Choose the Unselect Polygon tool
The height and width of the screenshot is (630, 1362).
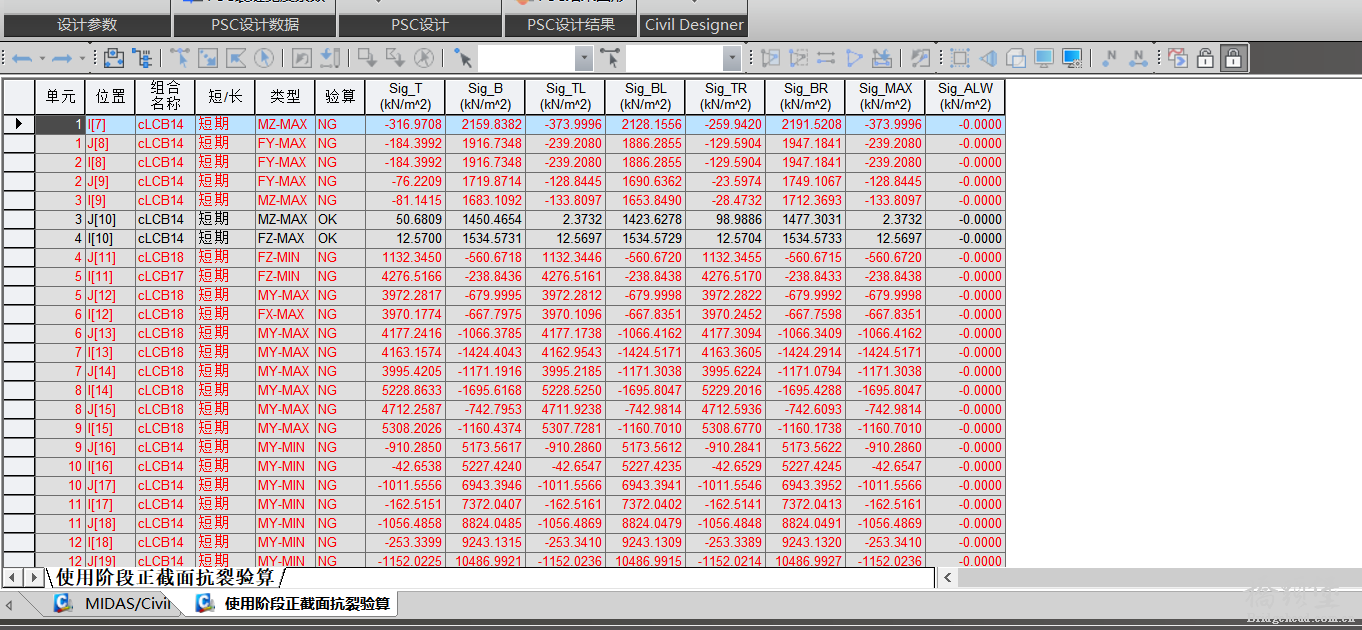tap(395, 59)
